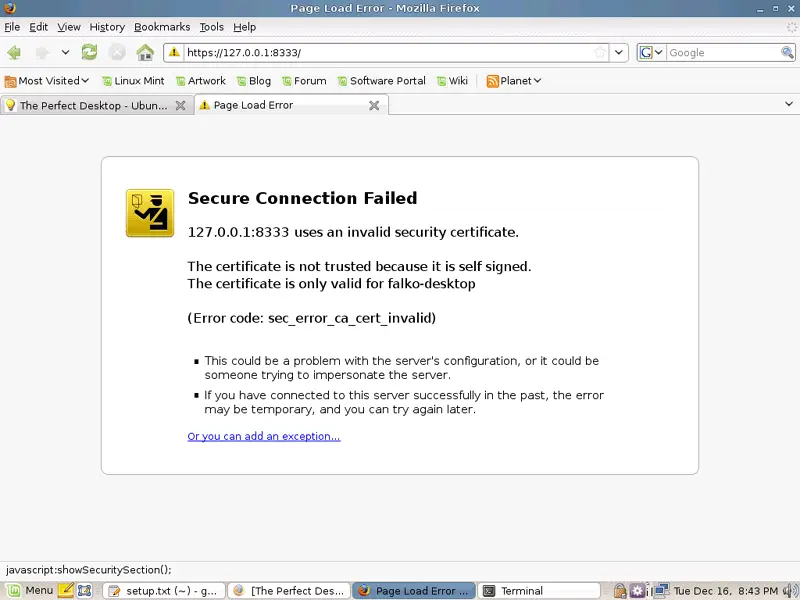Expand the address bar URL history dropdown

point(618,52)
